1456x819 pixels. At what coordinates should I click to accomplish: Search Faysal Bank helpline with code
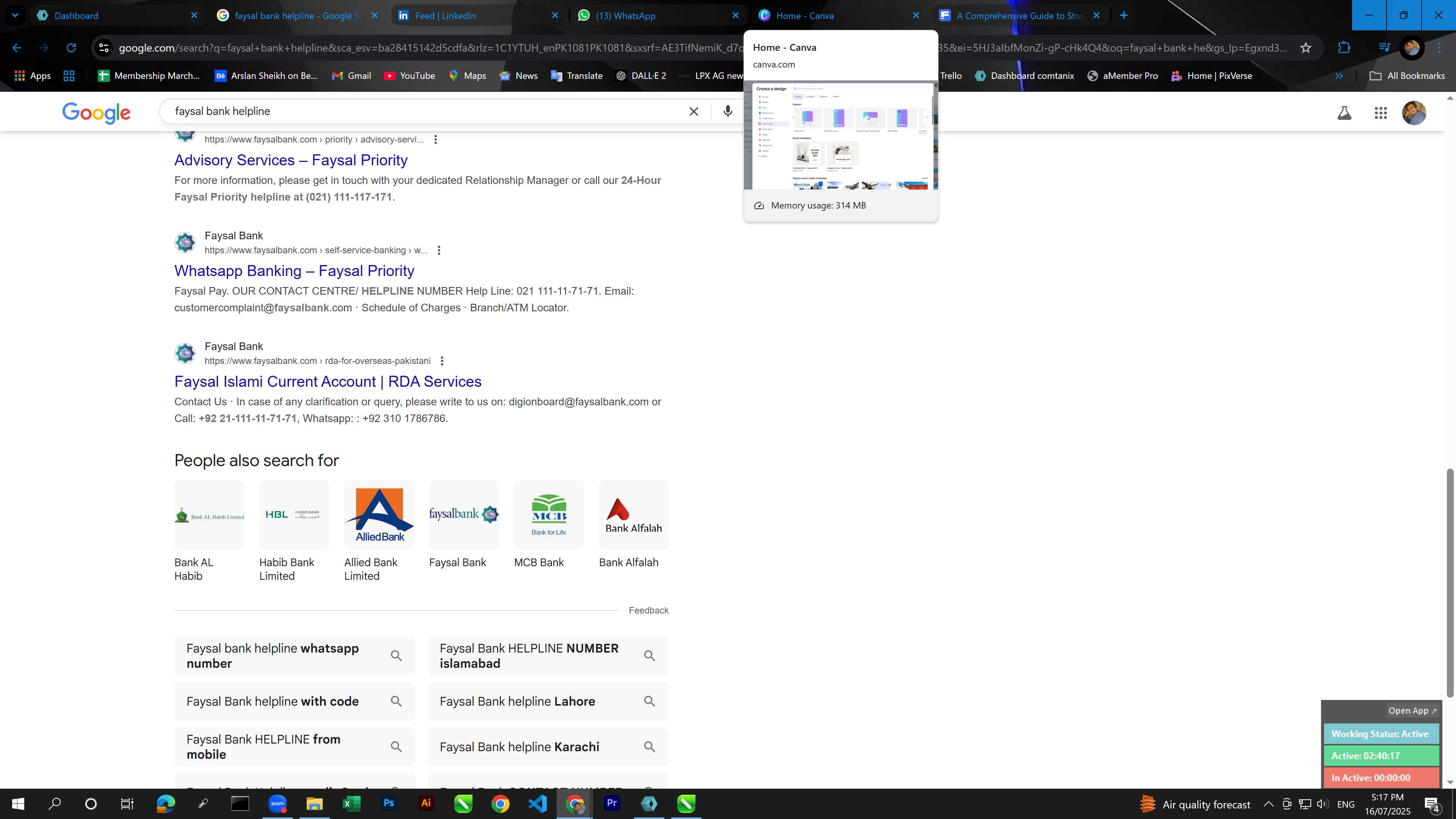click(x=295, y=701)
